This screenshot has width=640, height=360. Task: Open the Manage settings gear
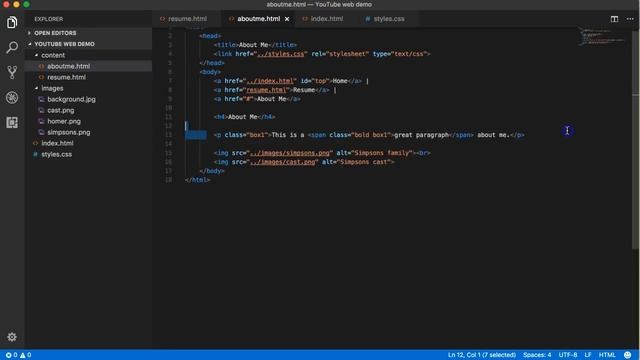click(x=12, y=337)
